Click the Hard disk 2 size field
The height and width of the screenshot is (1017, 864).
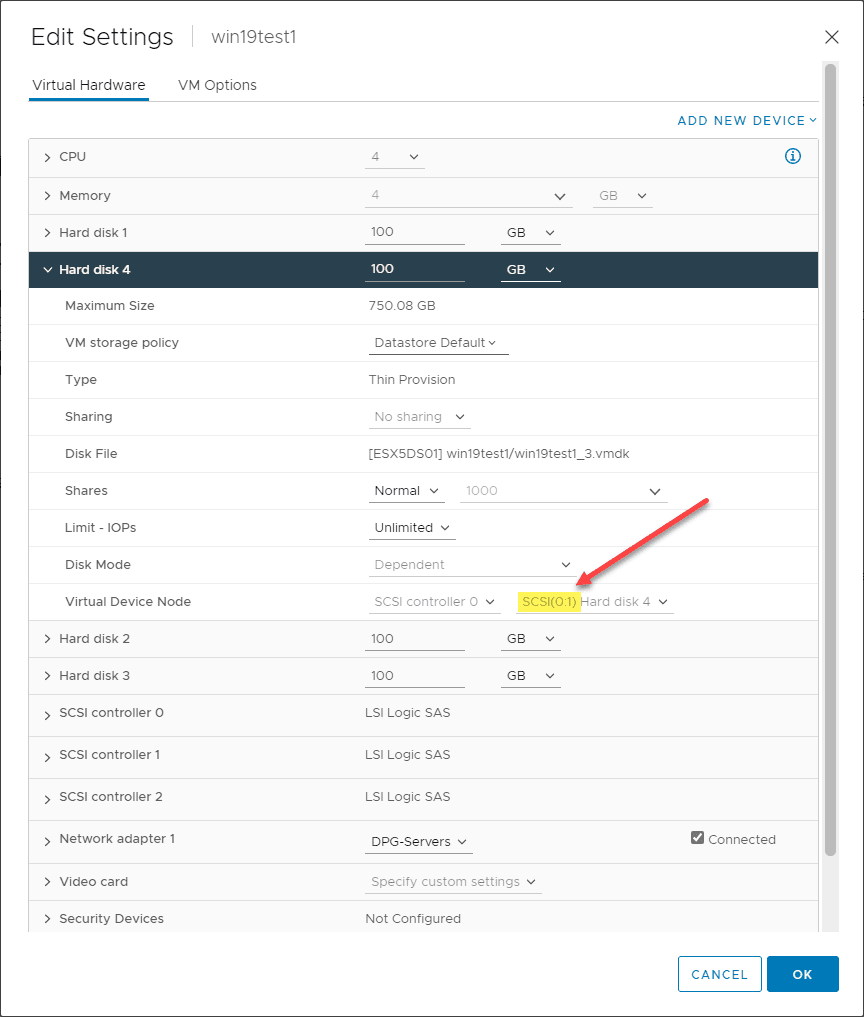(414, 639)
